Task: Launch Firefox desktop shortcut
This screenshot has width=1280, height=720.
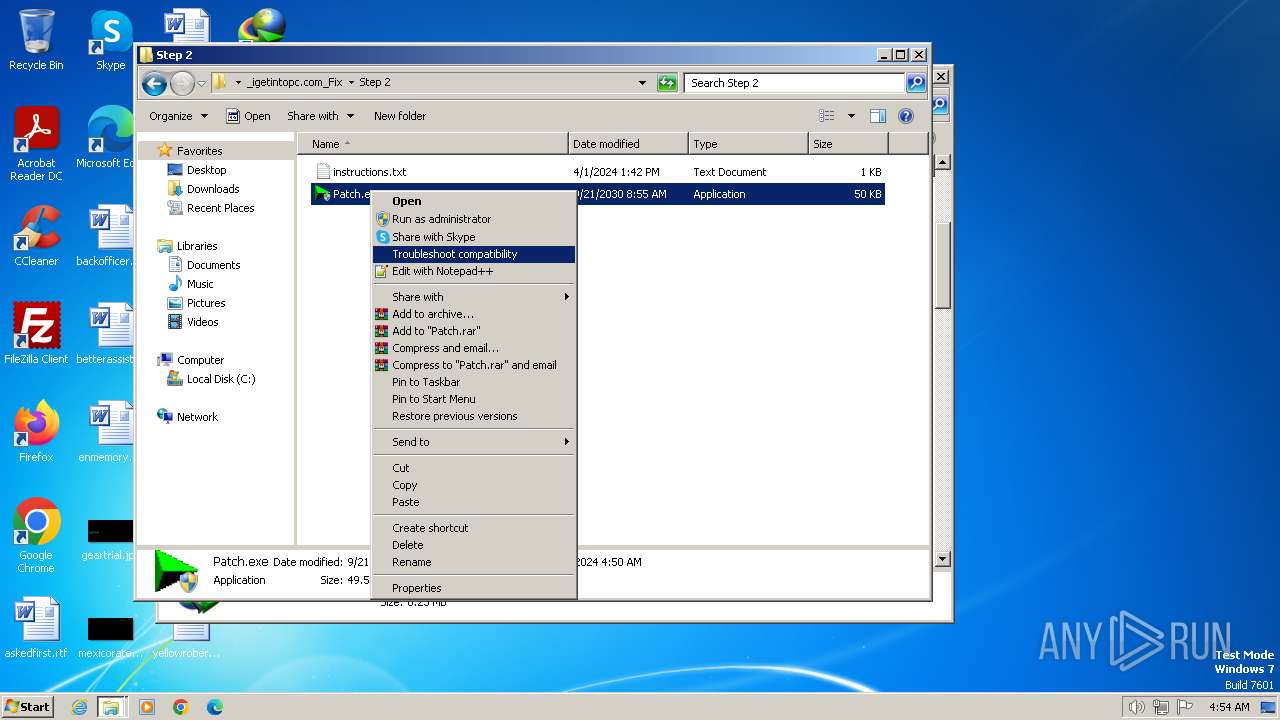Action: click(36, 431)
